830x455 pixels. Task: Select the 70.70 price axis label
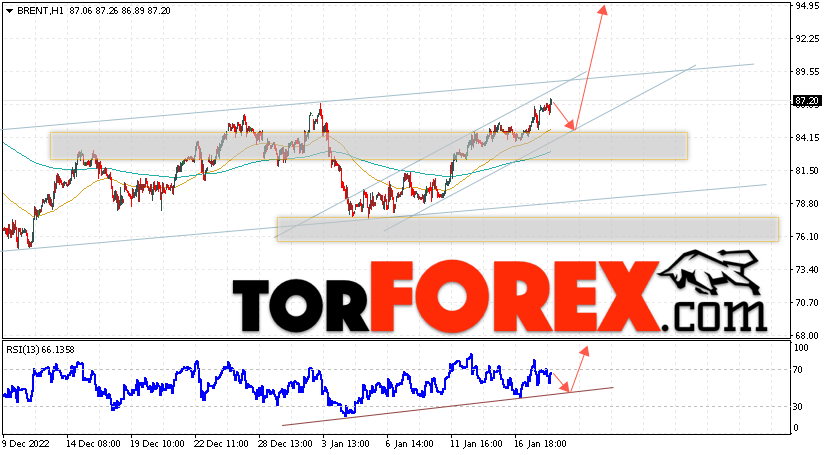pyautogui.click(x=807, y=303)
